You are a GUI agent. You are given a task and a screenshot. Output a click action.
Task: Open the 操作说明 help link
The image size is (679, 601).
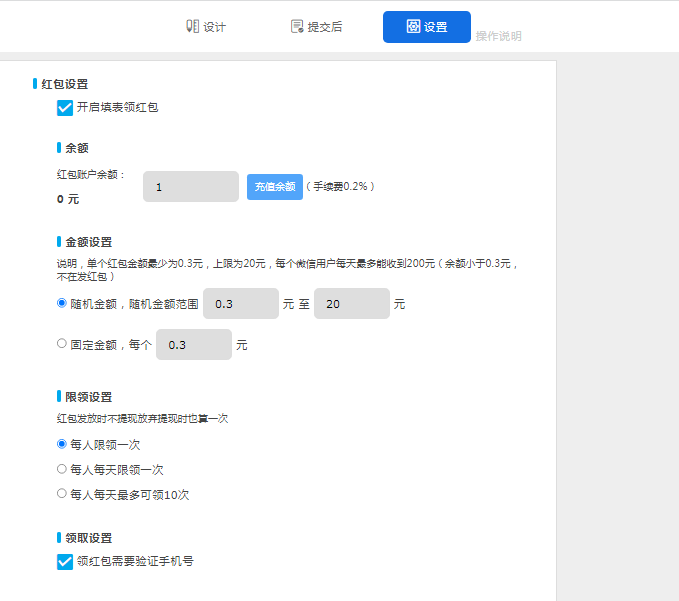[x=498, y=36]
